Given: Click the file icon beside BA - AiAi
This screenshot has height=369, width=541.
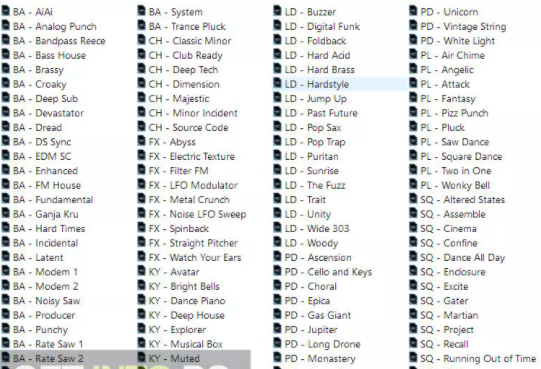Looking at the screenshot, I should point(6,11).
